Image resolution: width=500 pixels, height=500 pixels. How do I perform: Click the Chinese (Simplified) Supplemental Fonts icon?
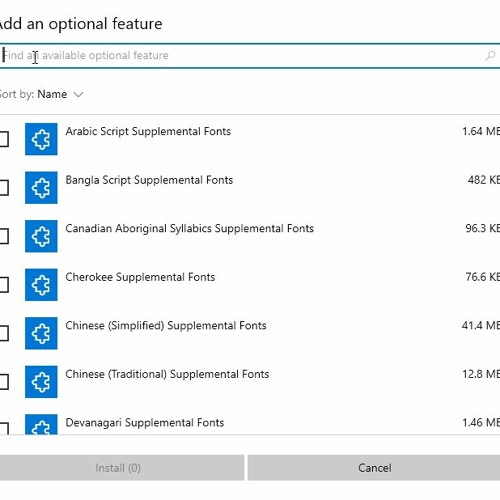tap(41, 333)
